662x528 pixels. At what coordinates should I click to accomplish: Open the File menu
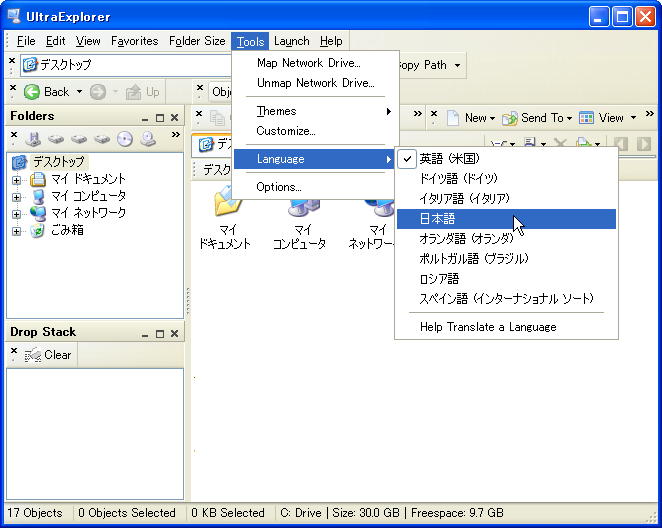(x=26, y=41)
